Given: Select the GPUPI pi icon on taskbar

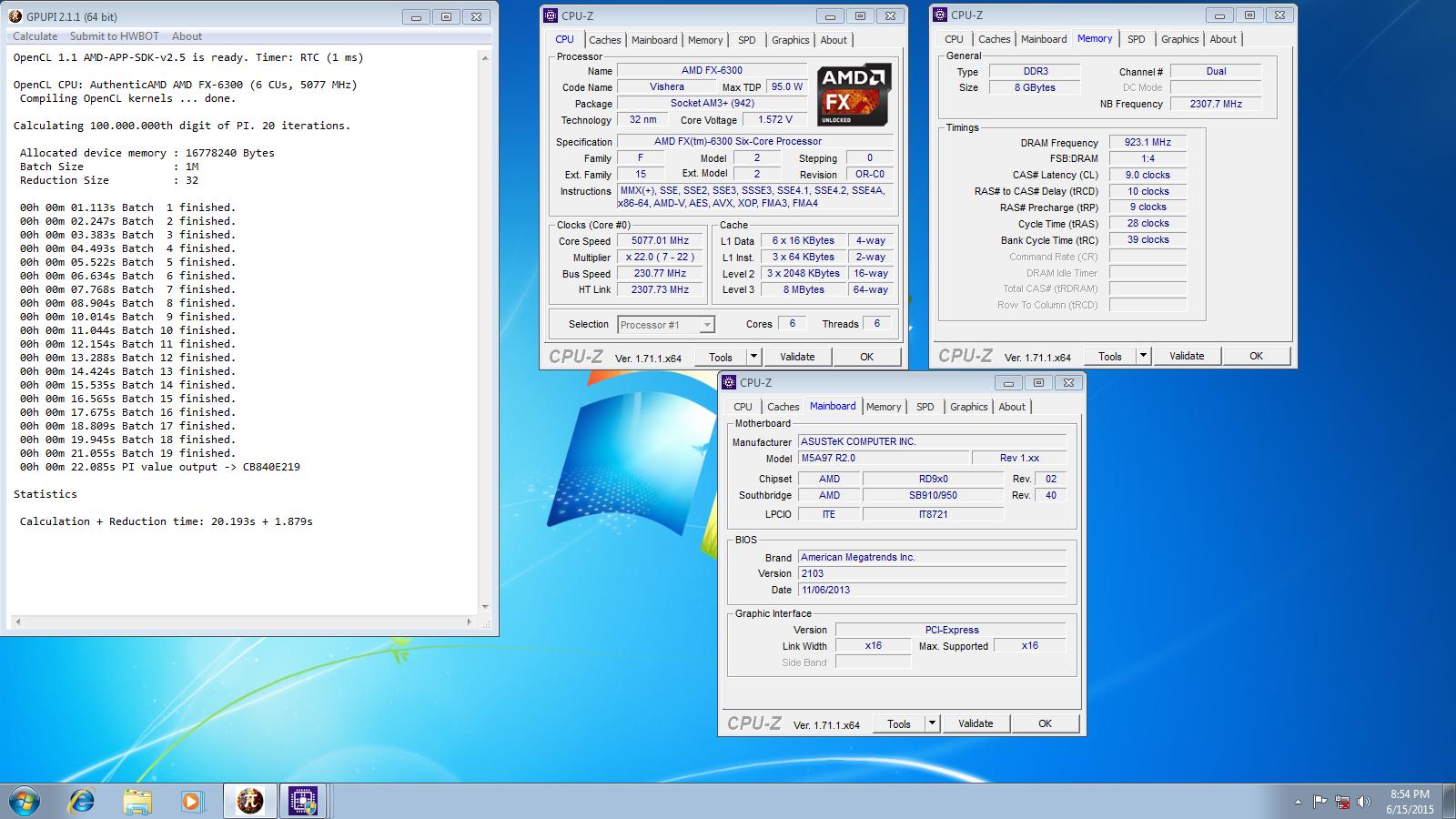Looking at the screenshot, I should pos(248,801).
